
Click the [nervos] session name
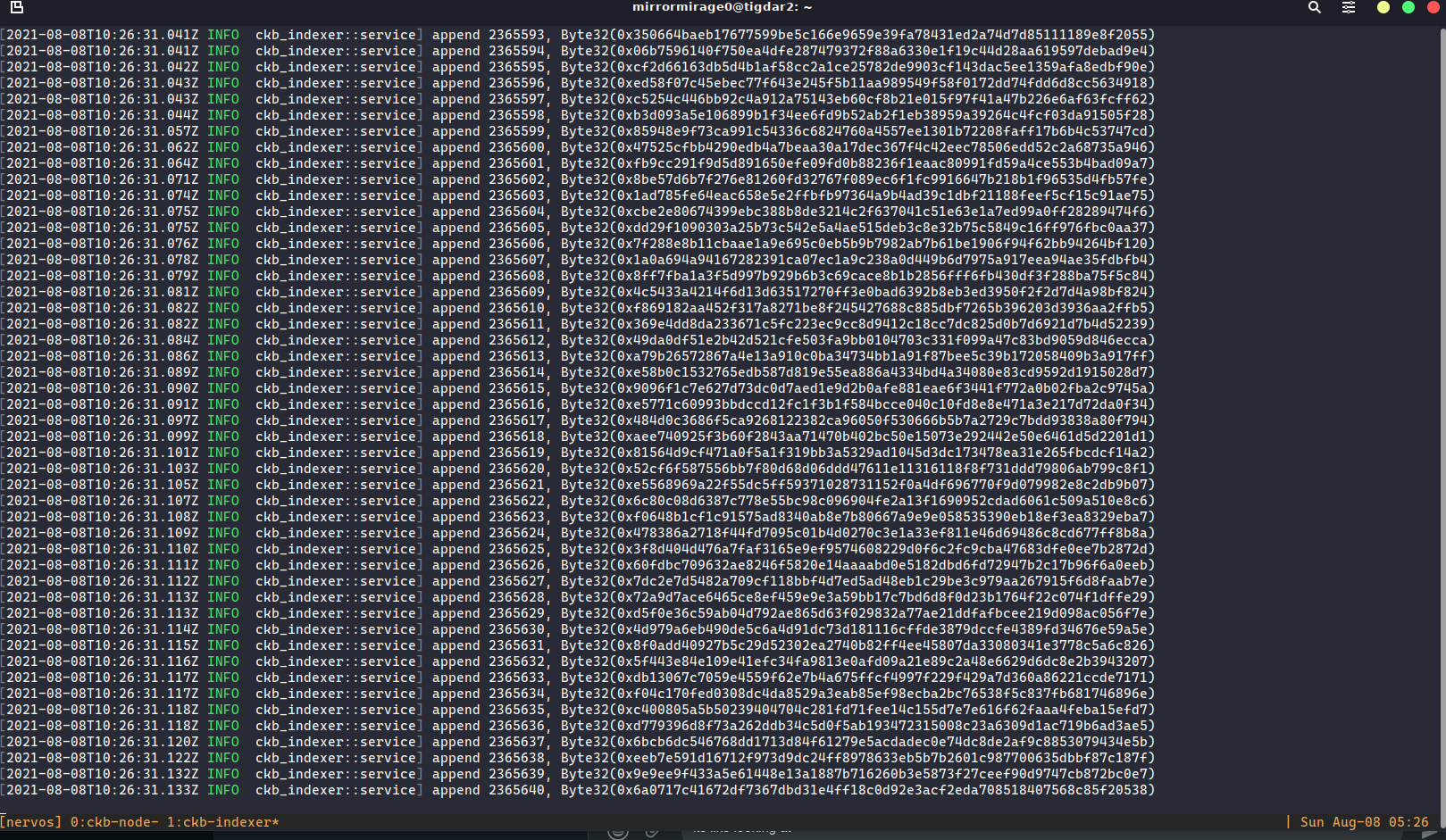pos(31,821)
